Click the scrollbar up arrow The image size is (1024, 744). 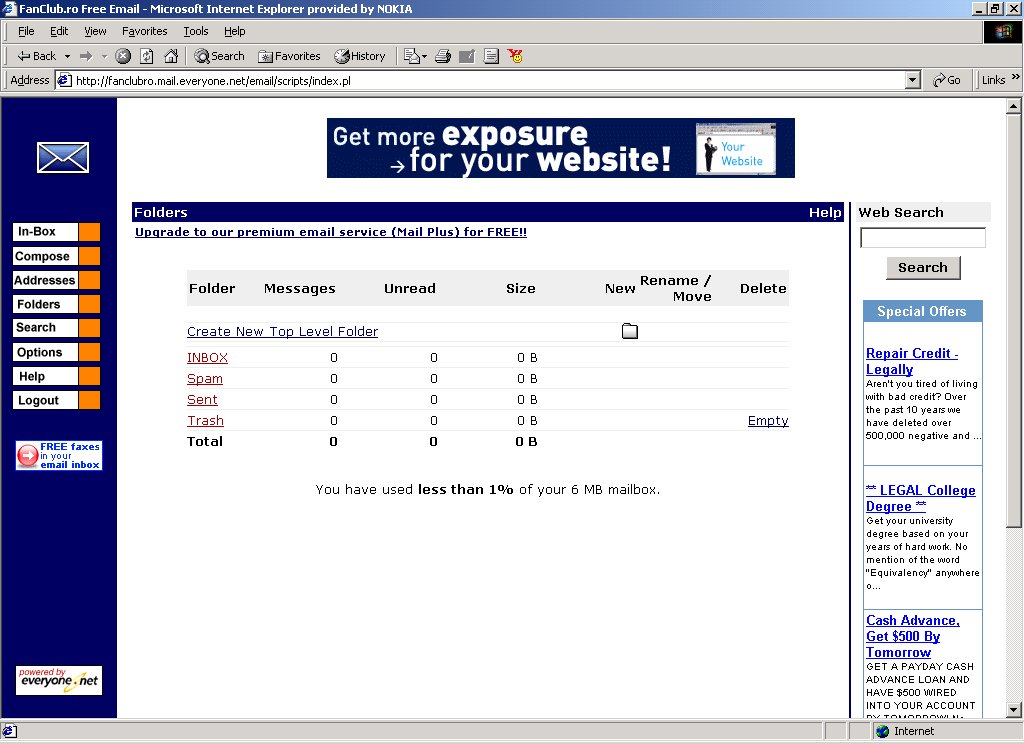click(1013, 105)
